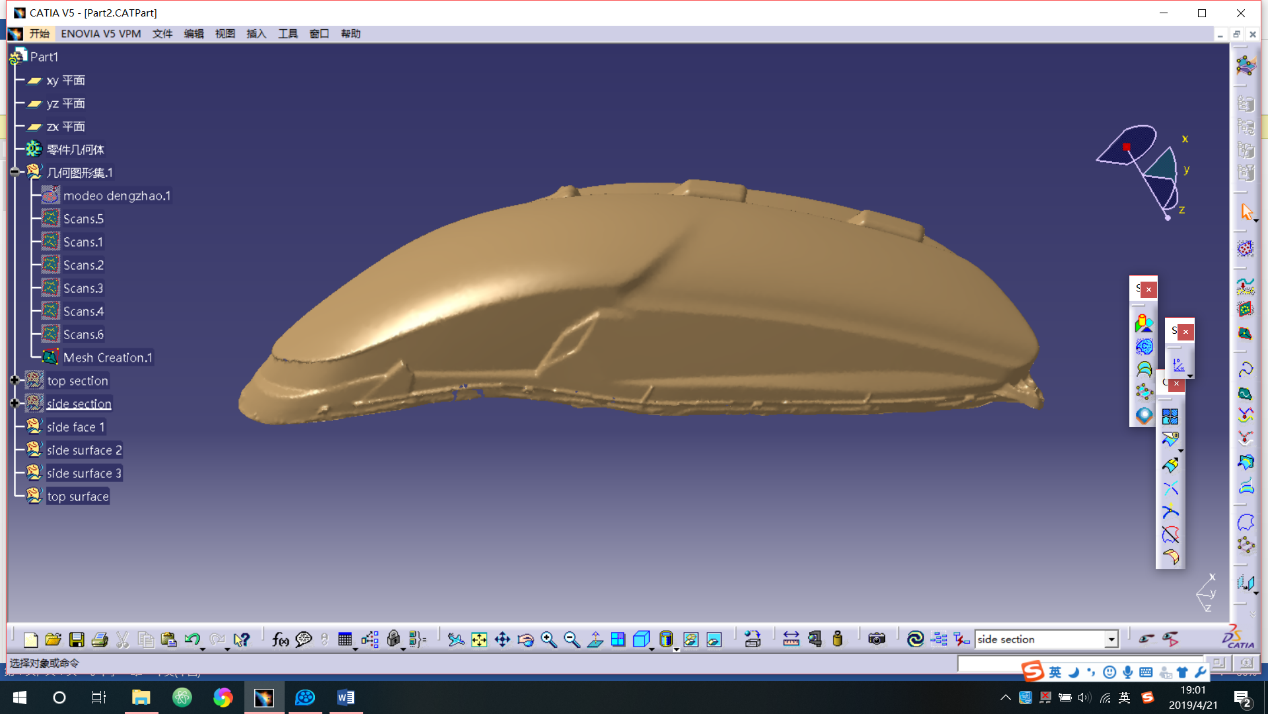Collapse the 几何图形集.1 tree node

[x=15, y=172]
